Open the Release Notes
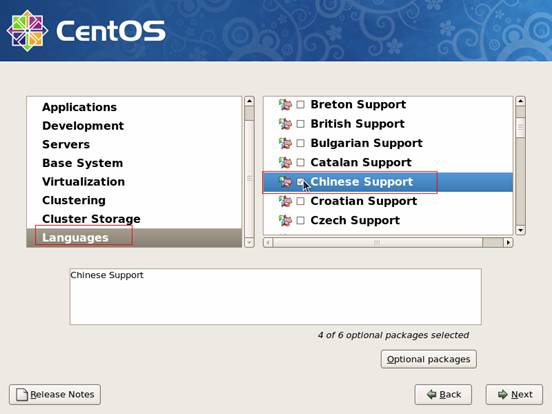Screen dimensions: 552x414 click(x=55, y=394)
